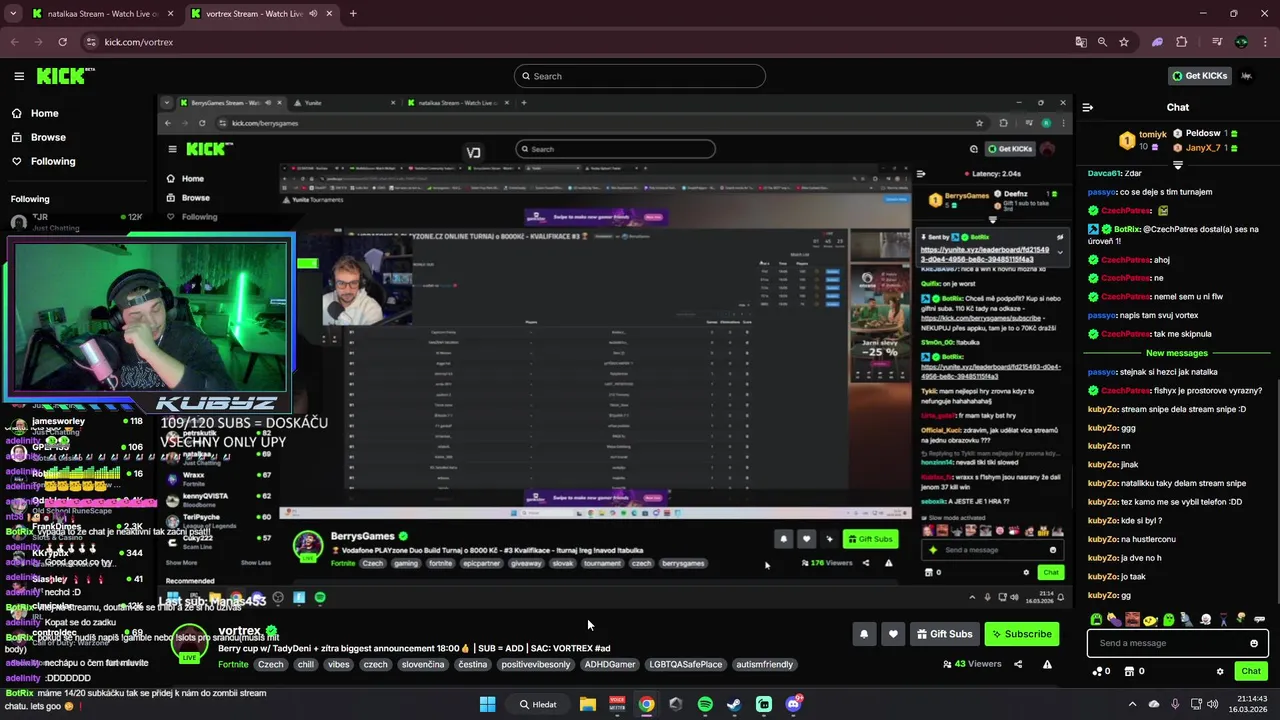Image resolution: width=1280 pixels, height=720 pixels.
Task: Bookmark this page star
Action: point(1124,42)
